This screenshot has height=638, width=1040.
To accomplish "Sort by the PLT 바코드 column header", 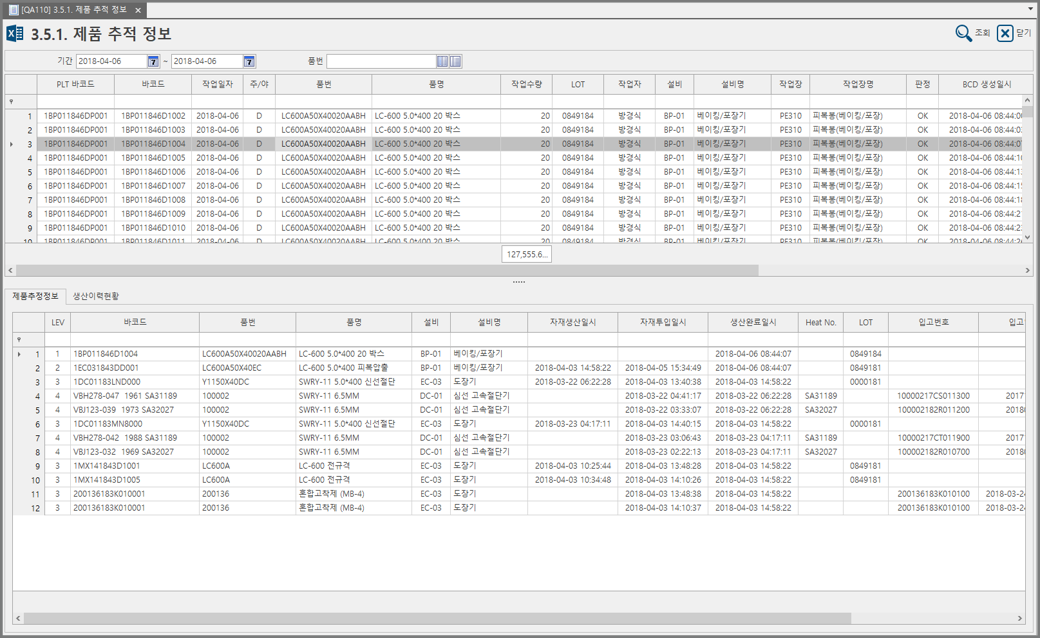I will coord(76,85).
